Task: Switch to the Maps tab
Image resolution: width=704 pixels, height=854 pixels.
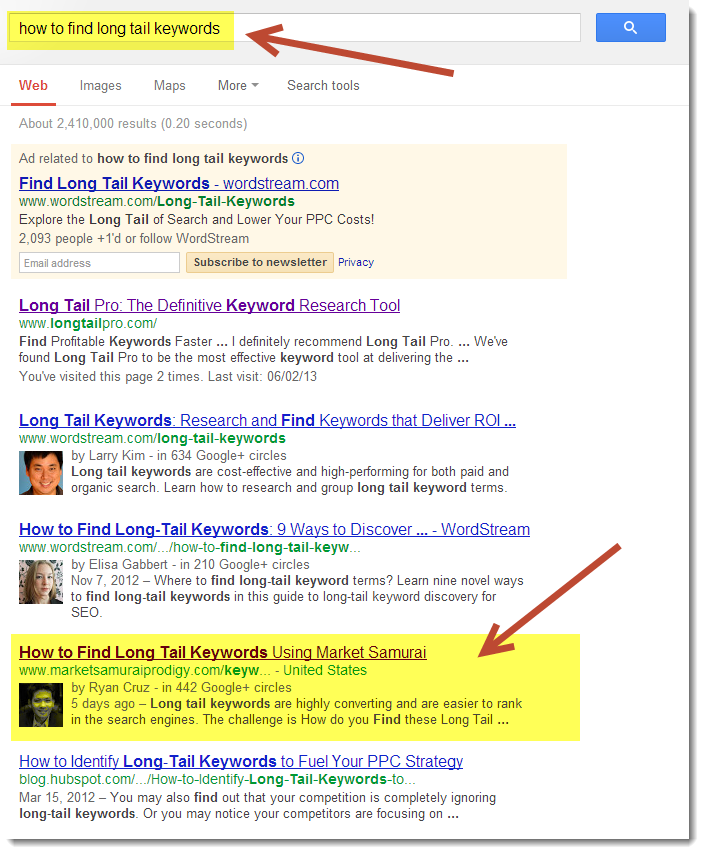Action: [169, 86]
